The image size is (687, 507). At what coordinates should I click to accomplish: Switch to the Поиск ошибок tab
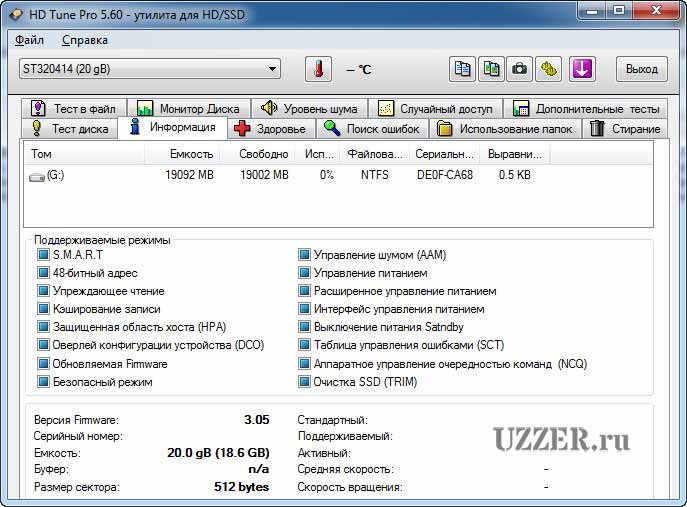point(374,128)
